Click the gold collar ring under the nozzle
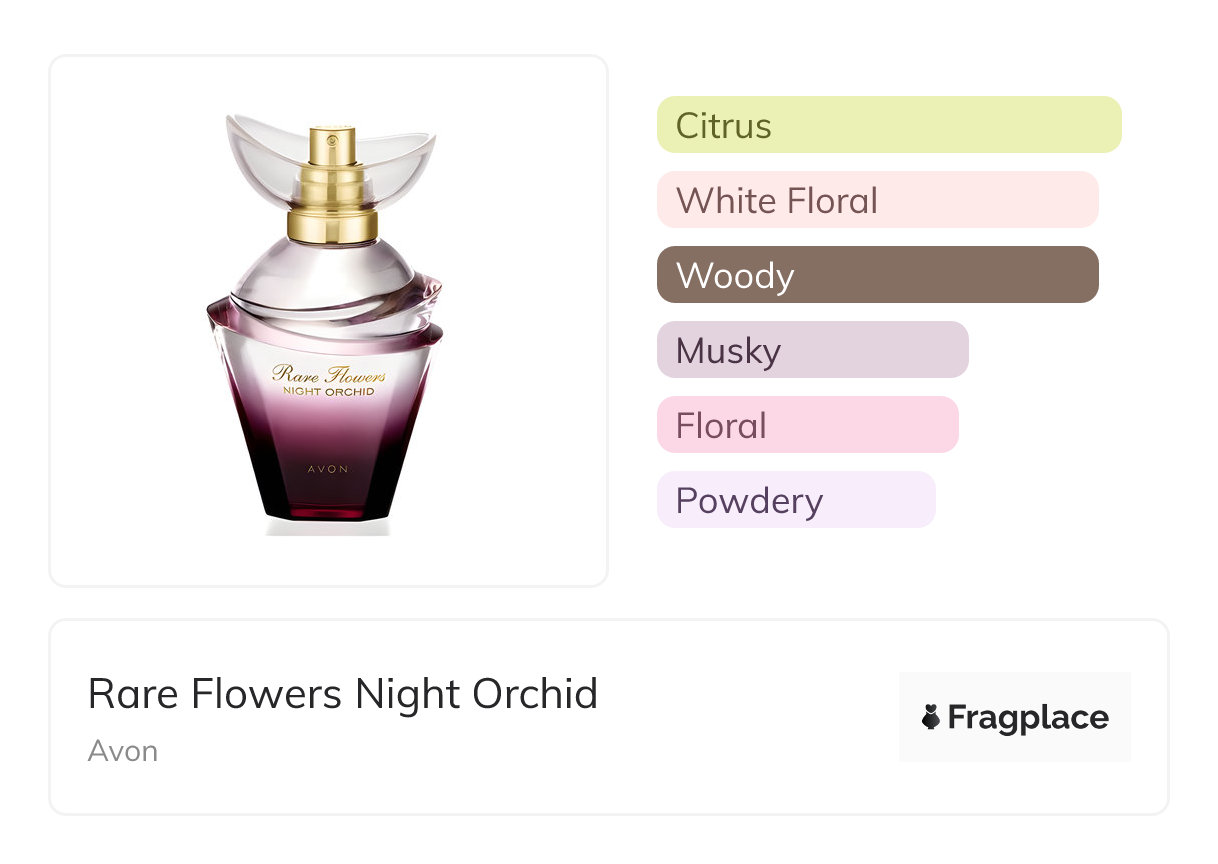Image resolution: width=1218 pixels, height=864 pixels. [x=332, y=224]
